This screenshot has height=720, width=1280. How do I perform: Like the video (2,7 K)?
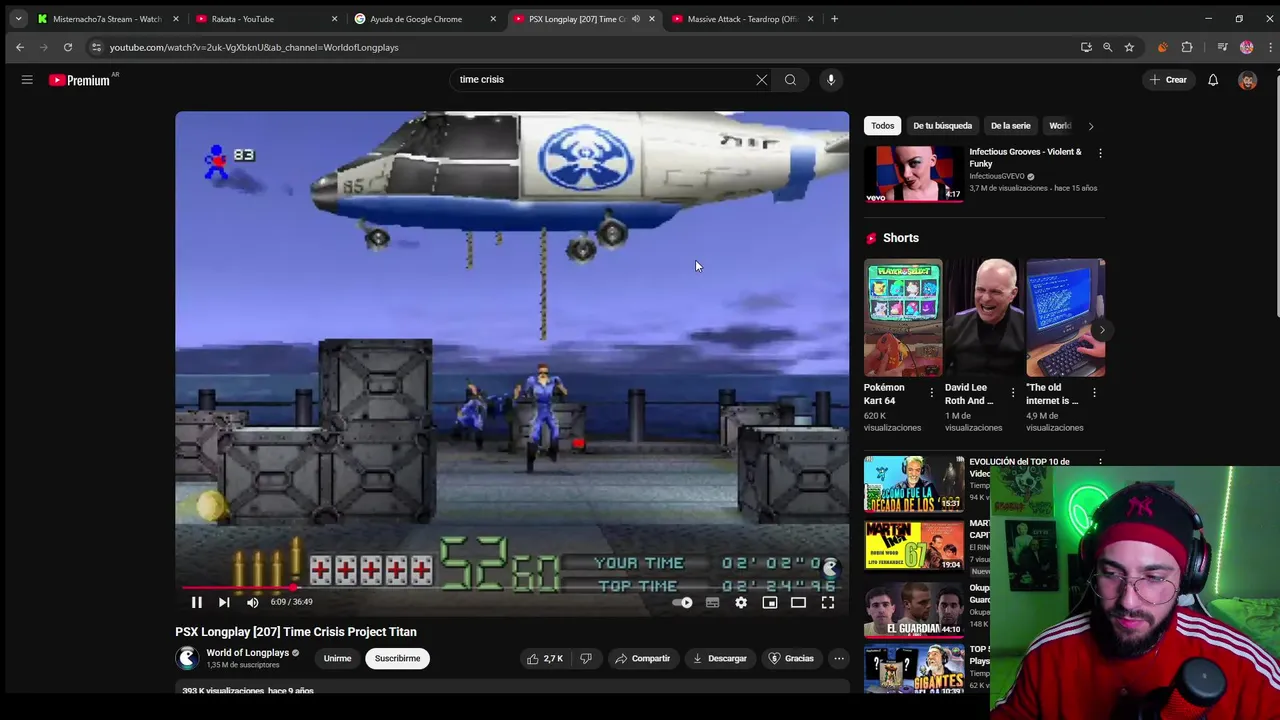pyautogui.click(x=545, y=658)
